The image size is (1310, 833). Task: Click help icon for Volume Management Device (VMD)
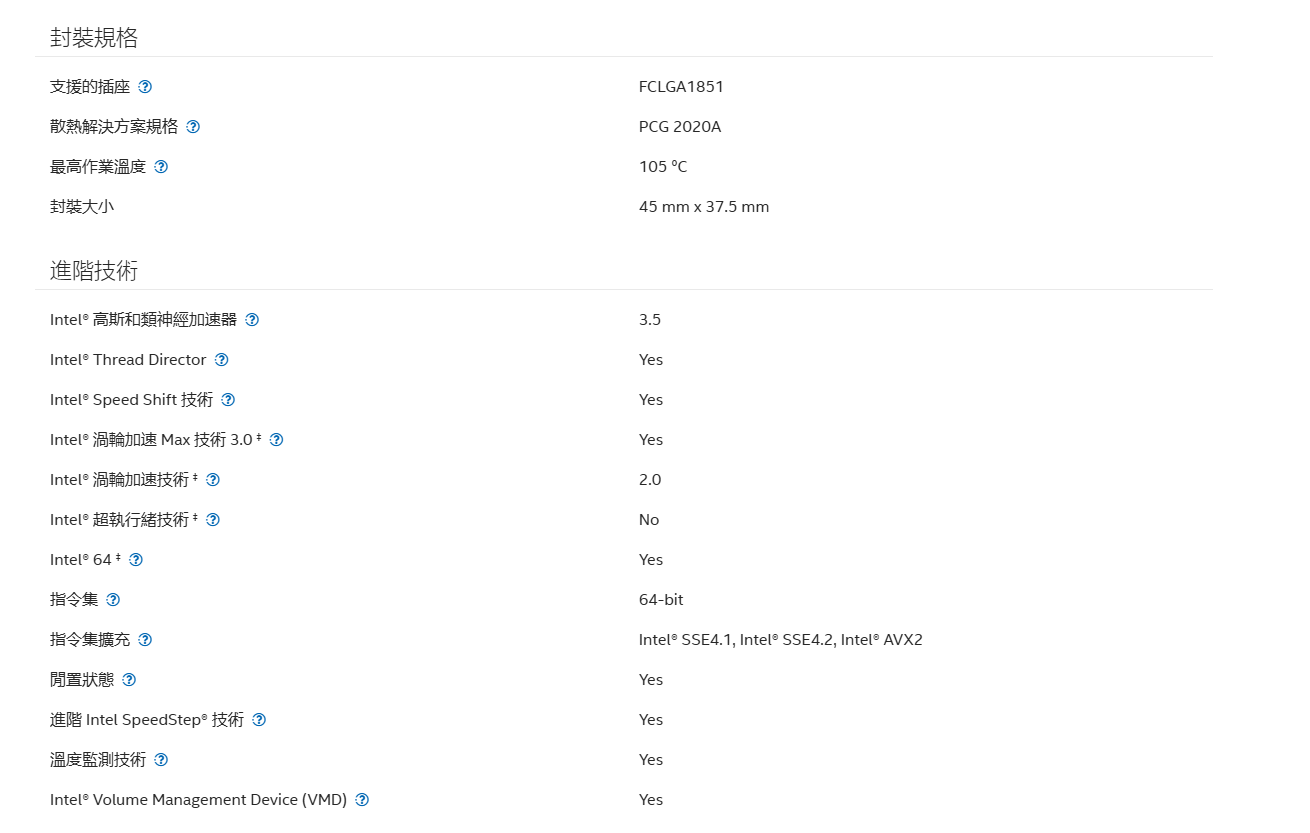[x=362, y=800]
